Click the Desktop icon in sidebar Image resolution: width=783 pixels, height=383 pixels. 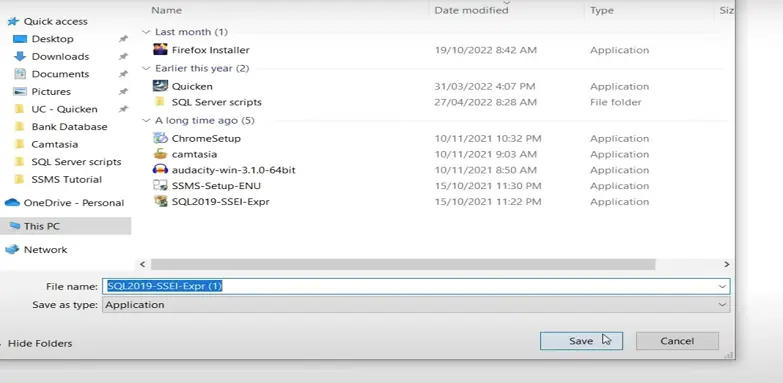[20, 39]
